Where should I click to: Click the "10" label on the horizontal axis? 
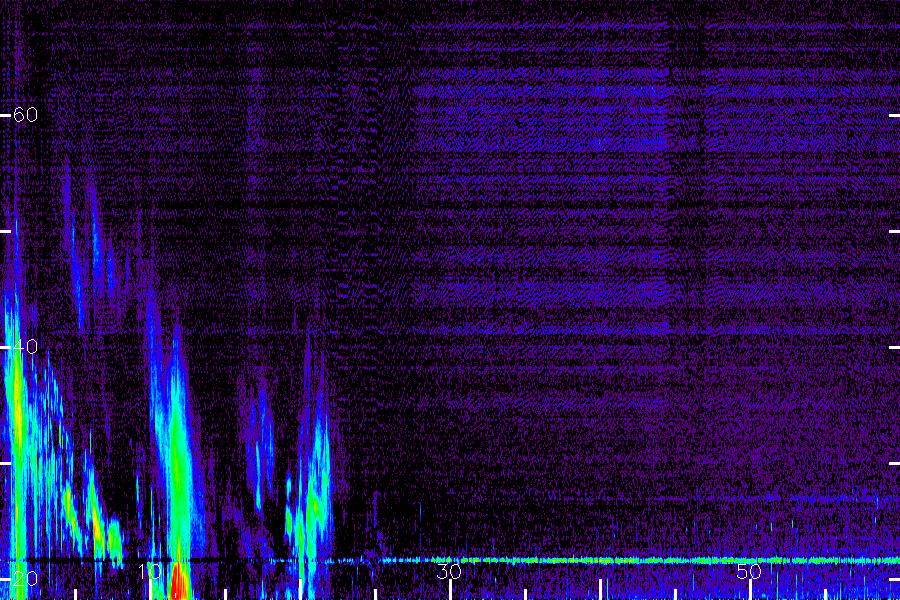(150, 572)
